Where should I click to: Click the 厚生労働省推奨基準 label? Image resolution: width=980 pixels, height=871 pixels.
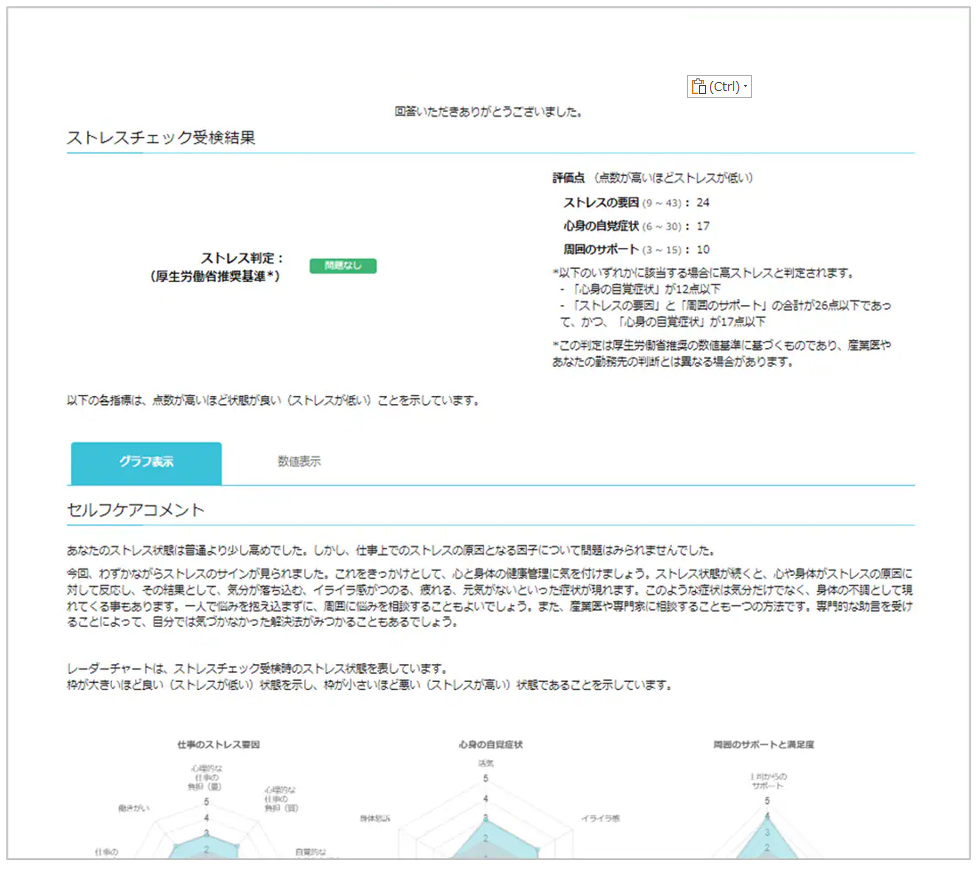(214, 276)
